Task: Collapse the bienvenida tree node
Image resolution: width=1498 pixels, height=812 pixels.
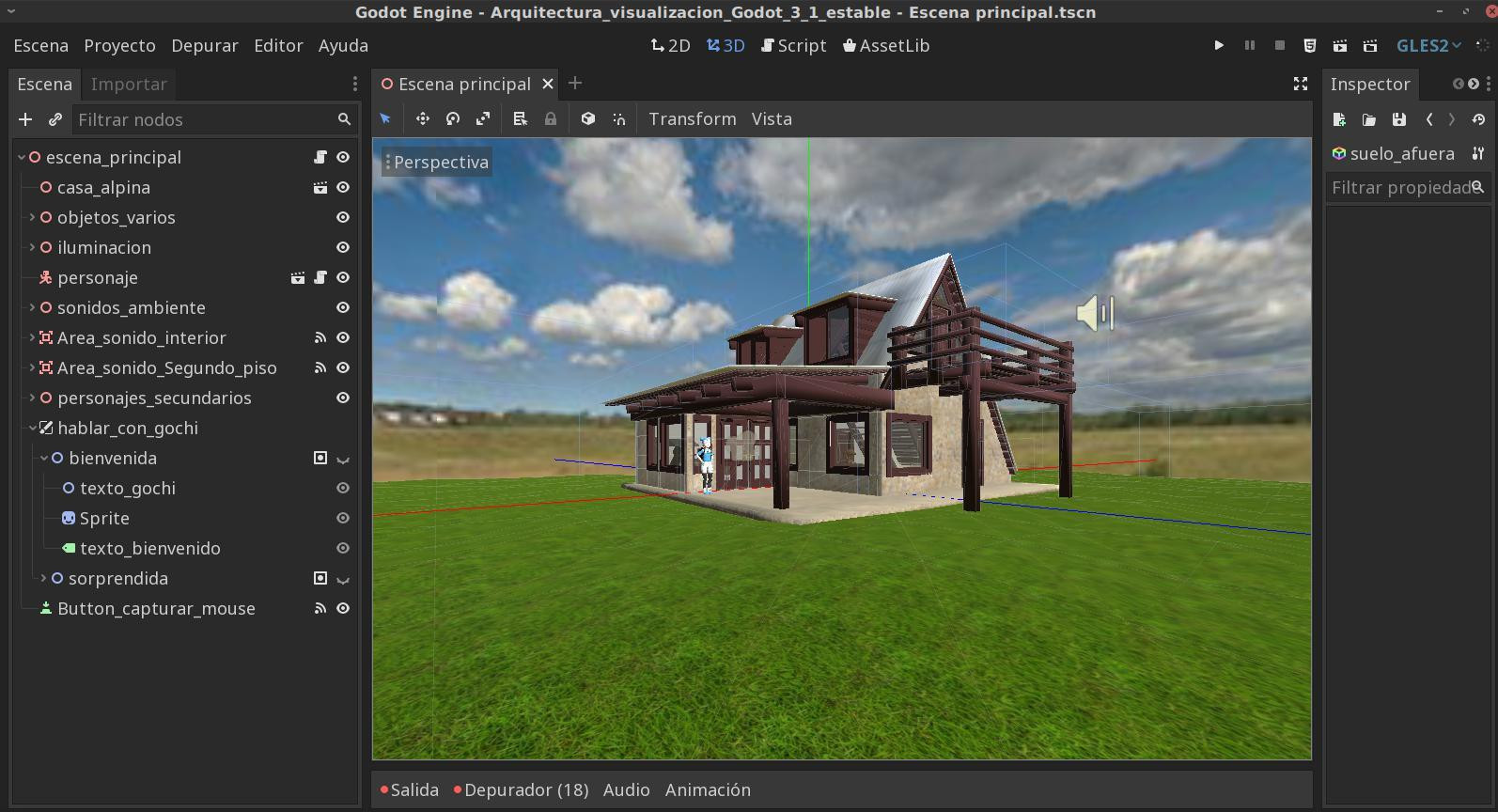Action: click(x=43, y=458)
